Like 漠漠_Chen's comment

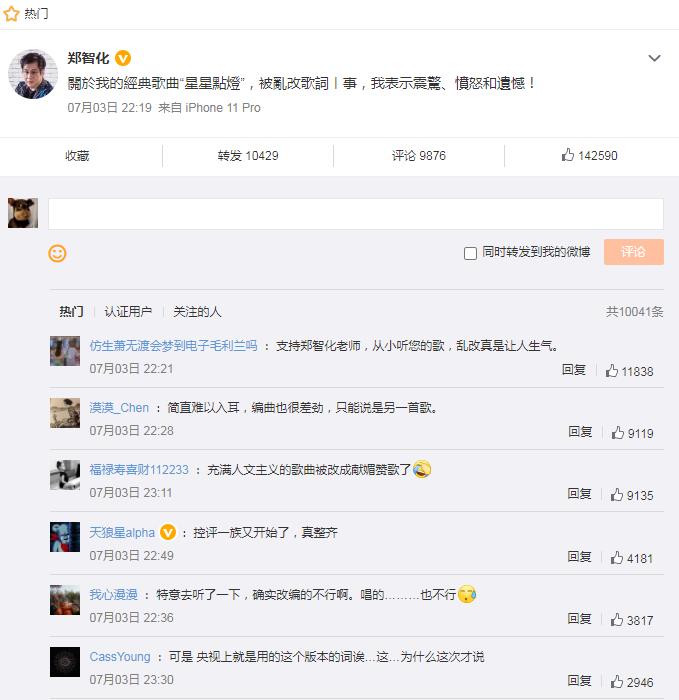point(618,433)
